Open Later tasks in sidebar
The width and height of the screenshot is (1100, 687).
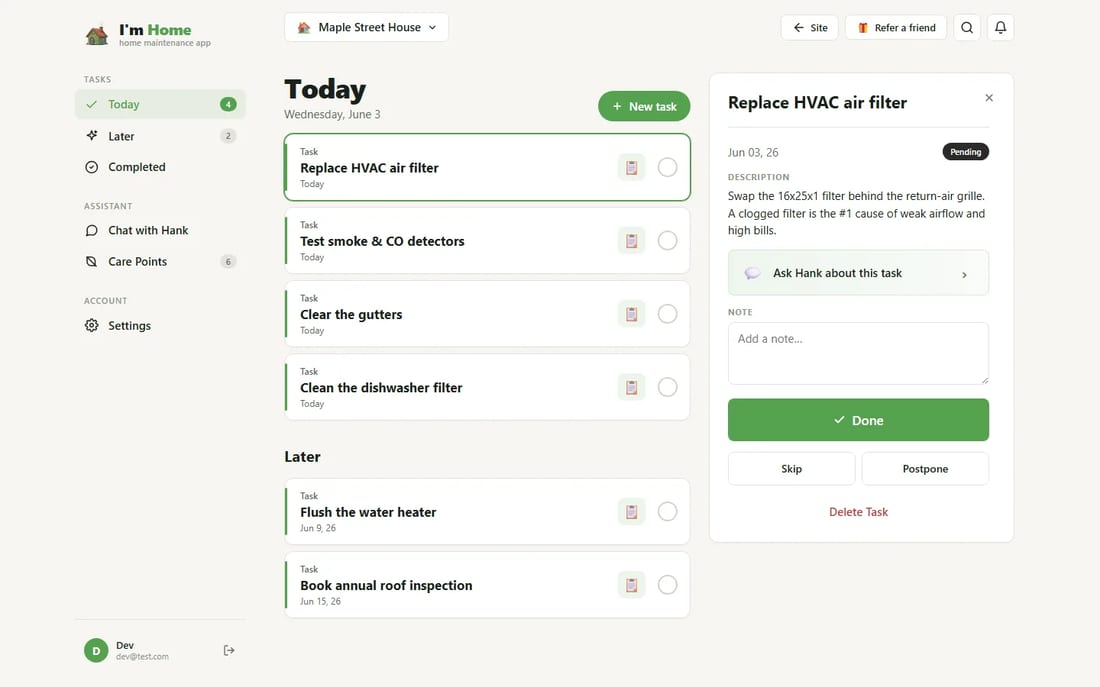point(160,135)
